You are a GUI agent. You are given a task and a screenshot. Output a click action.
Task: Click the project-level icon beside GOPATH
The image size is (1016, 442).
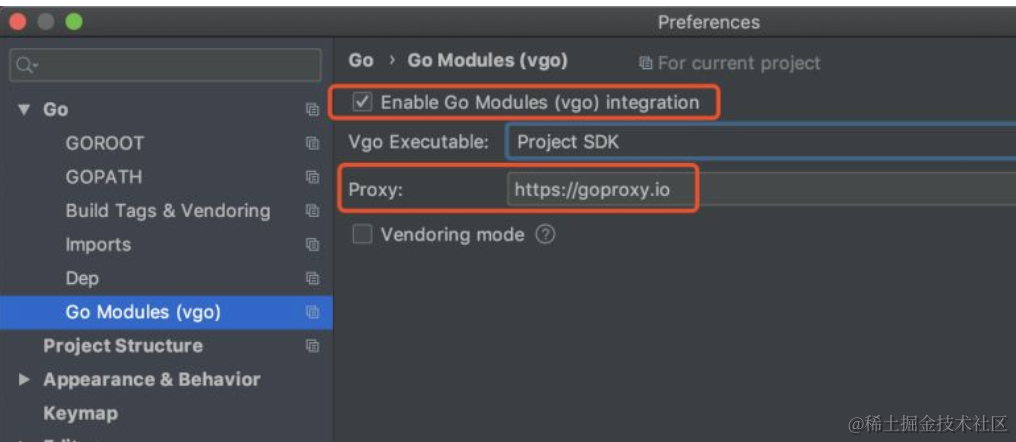312,177
